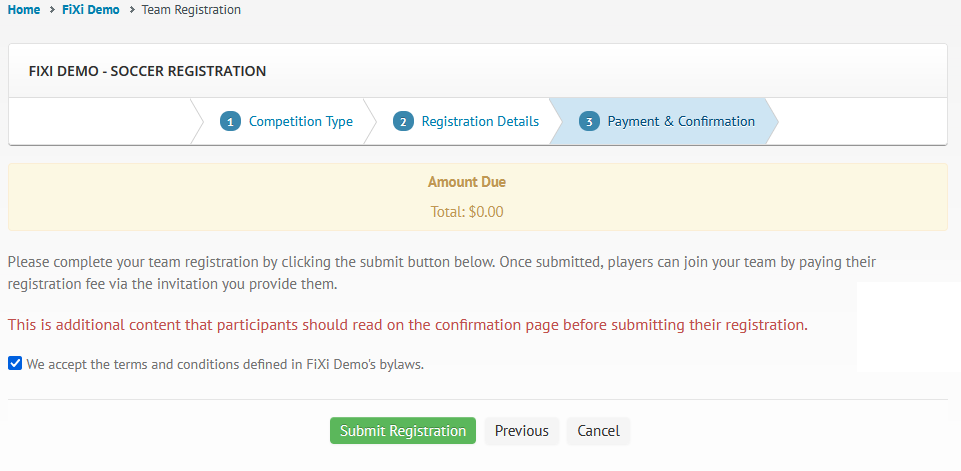The image size is (961, 471).
Task: Click the 'We accept the terms' label text
Action: tap(225, 364)
